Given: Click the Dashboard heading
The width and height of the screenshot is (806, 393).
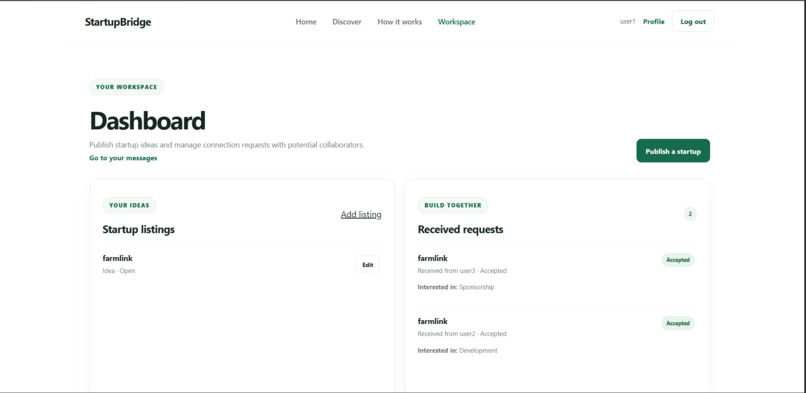Looking at the screenshot, I should (x=148, y=121).
